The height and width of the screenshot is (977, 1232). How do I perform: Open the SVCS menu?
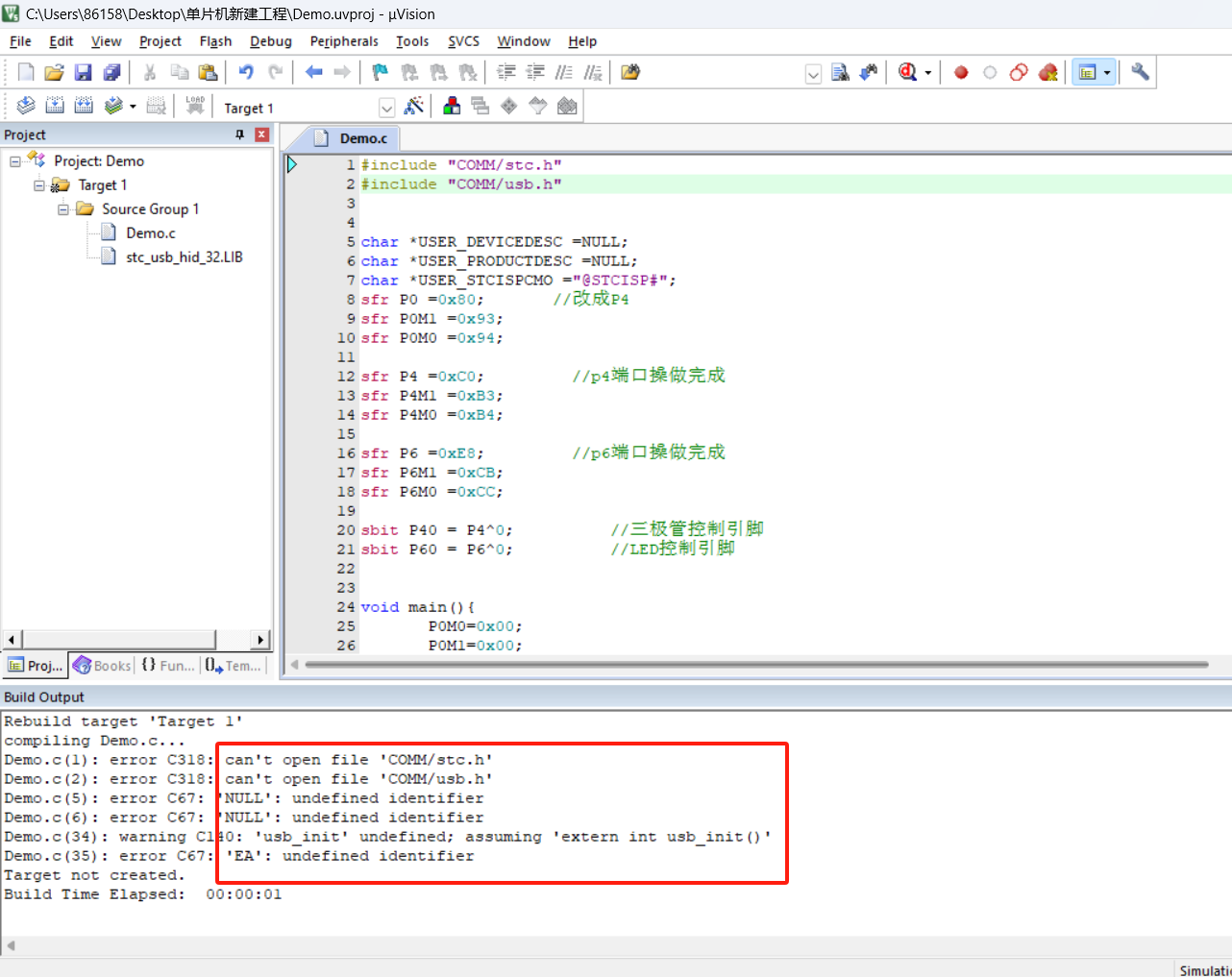click(x=463, y=41)
